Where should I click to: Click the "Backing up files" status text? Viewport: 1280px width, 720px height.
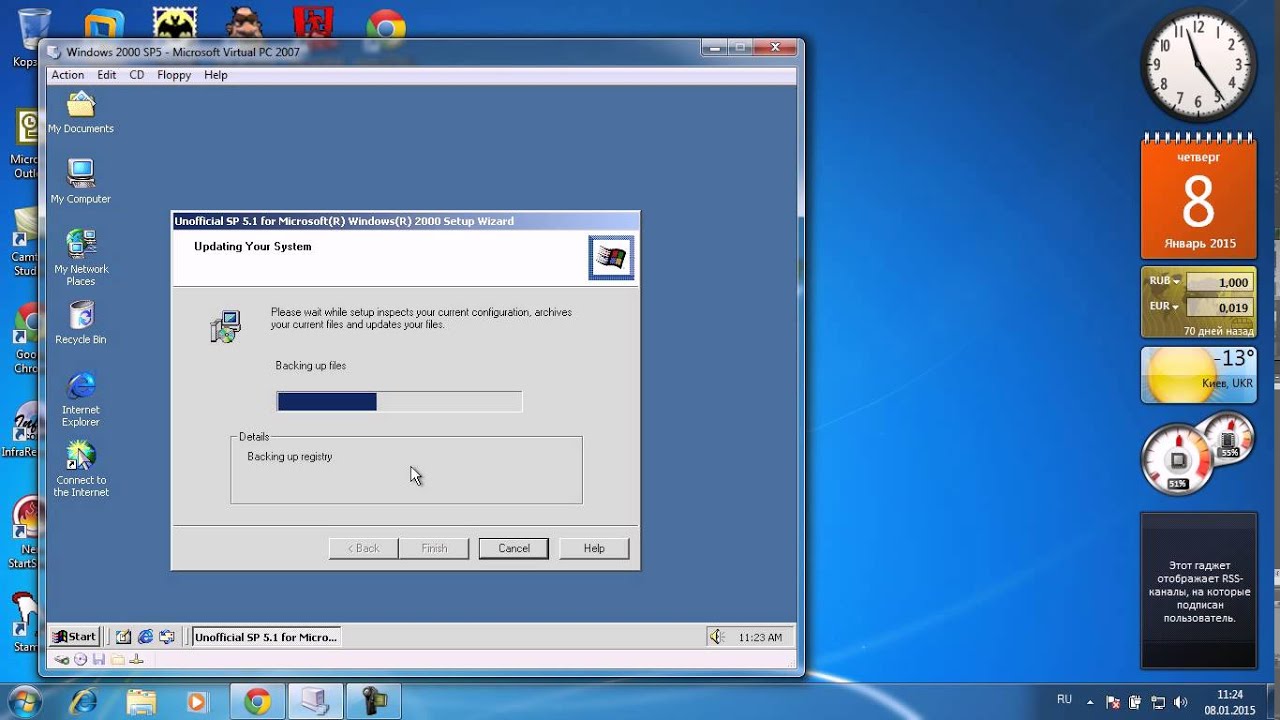(311, 366)
